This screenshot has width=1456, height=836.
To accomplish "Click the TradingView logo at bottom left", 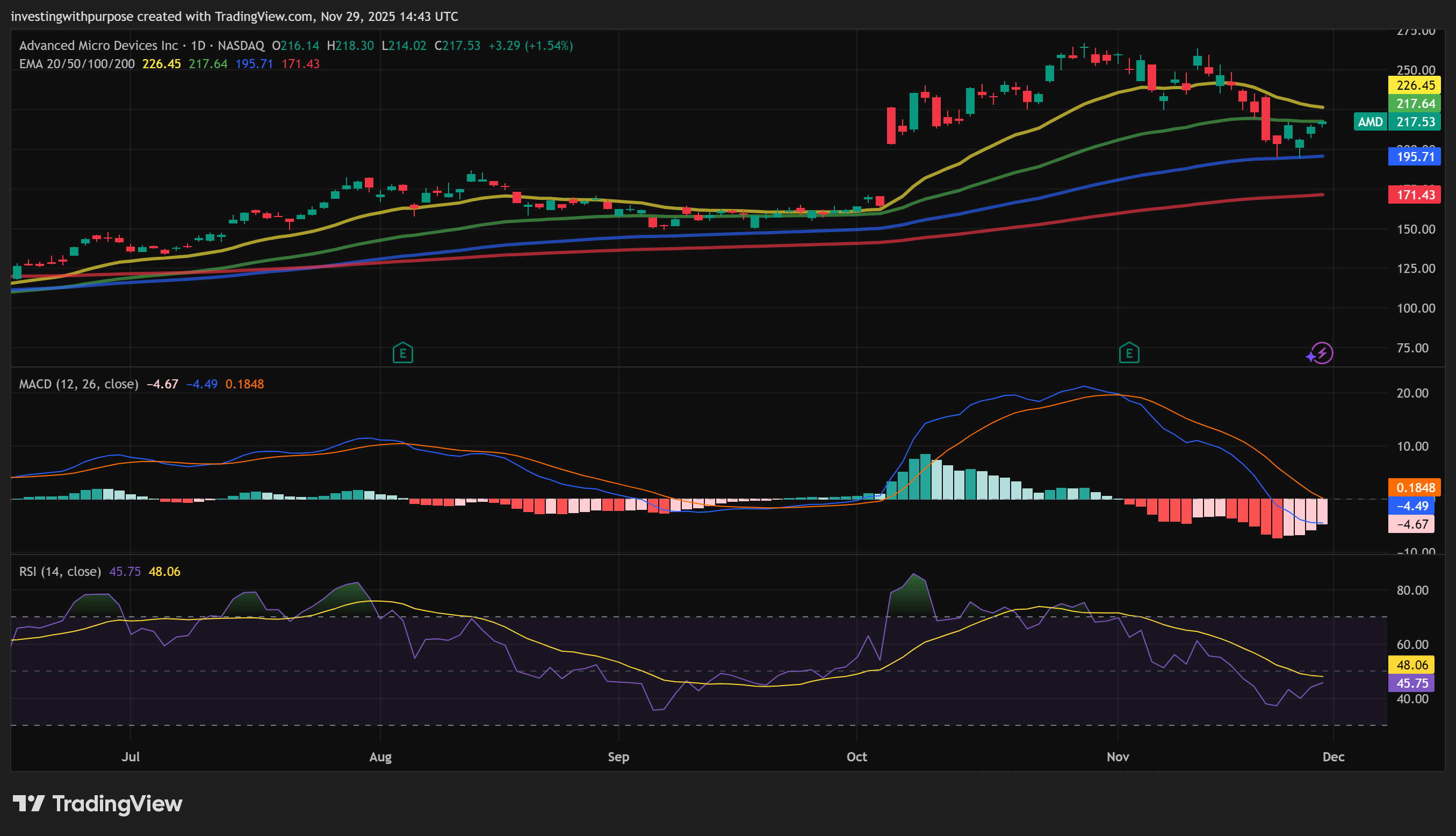I will [98, 803].
